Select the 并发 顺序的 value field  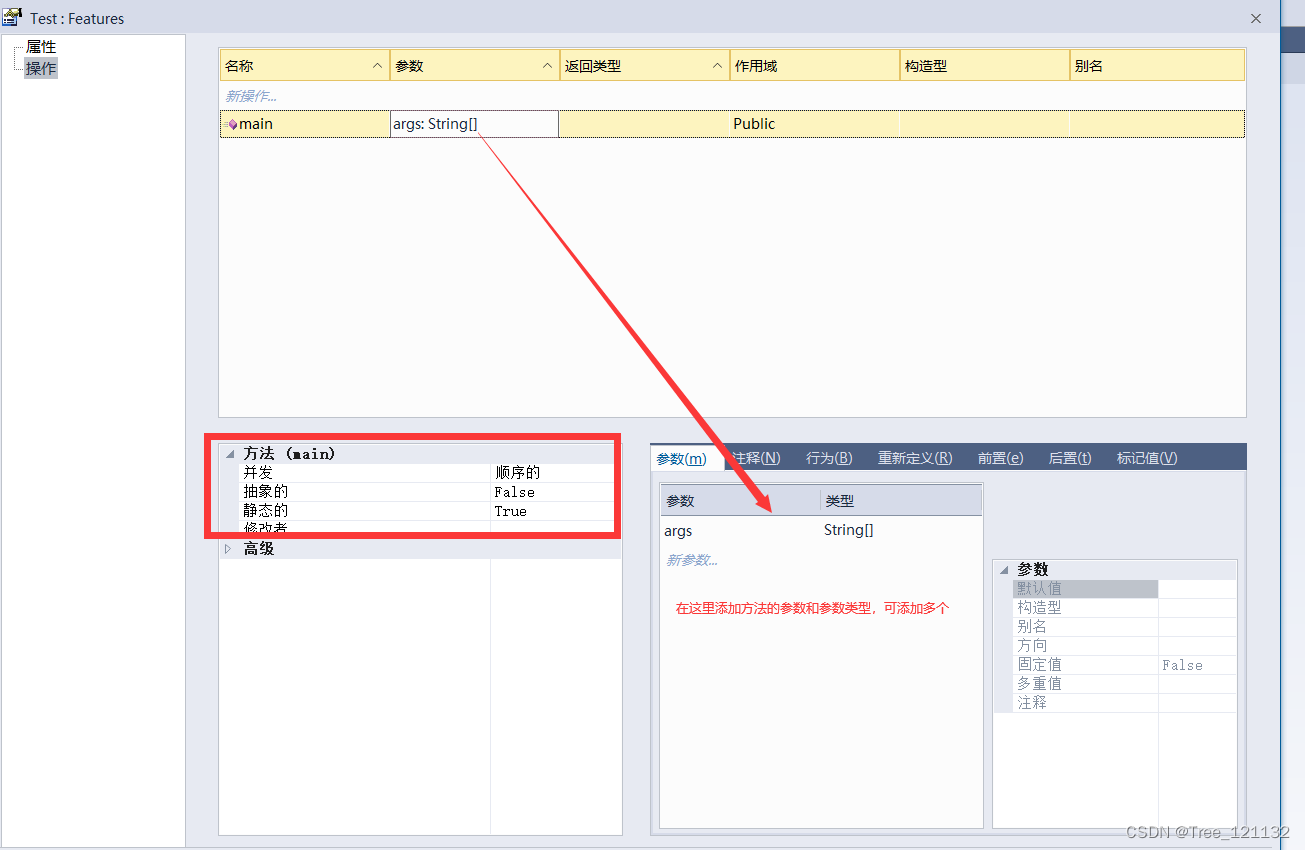pyautogui.click(x=518, y=472)
